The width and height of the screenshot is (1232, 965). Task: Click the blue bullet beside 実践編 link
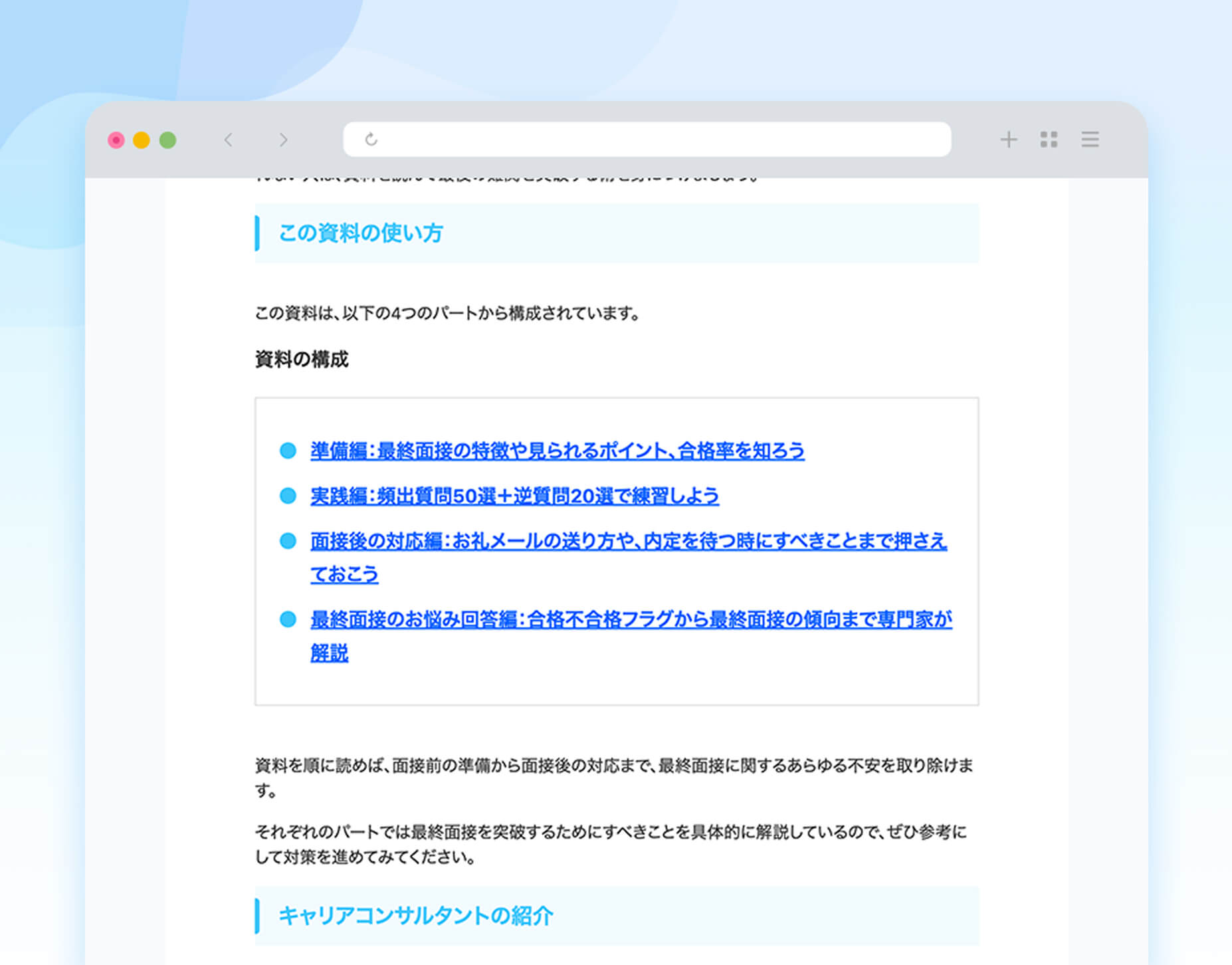click(288, 496)
